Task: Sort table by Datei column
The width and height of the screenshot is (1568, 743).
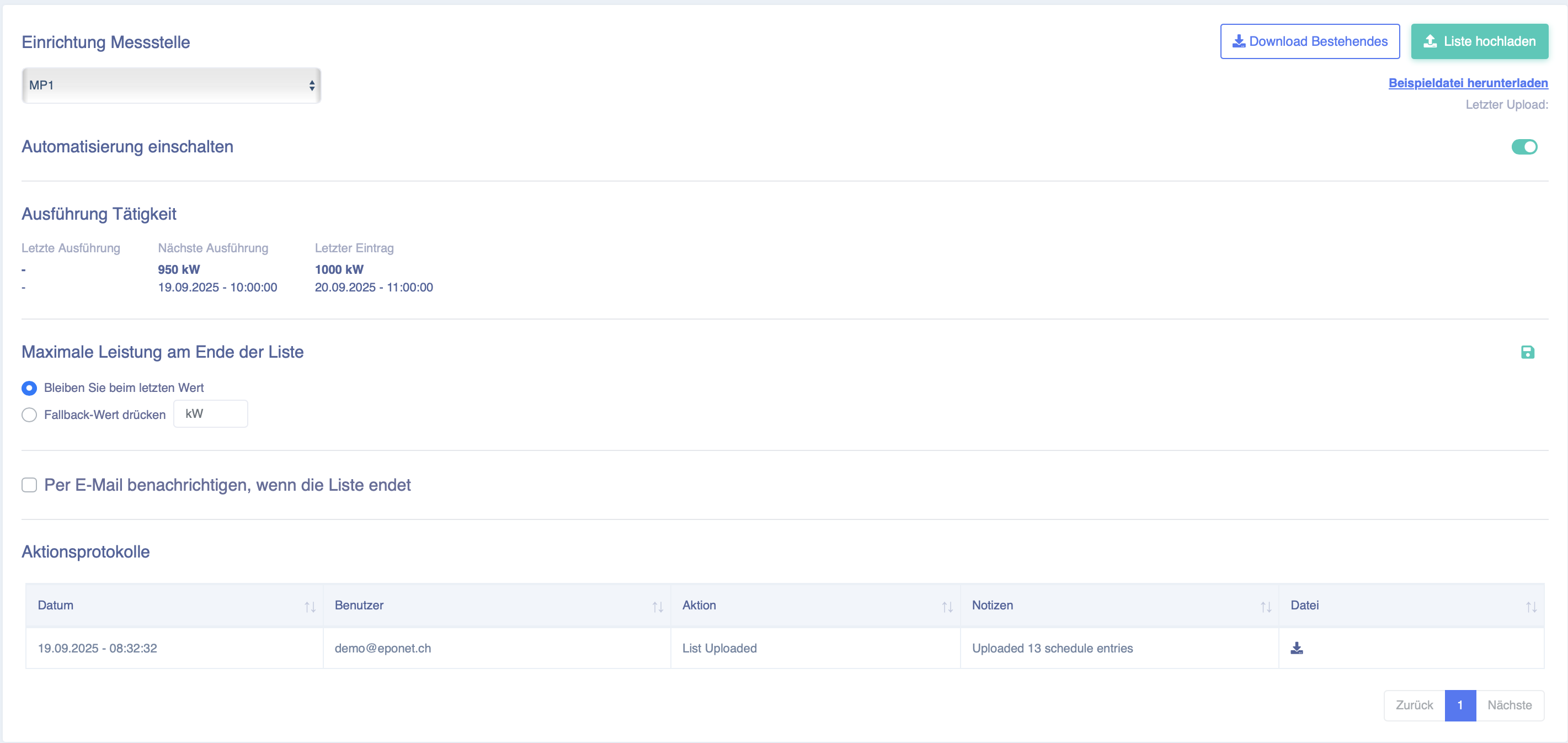Action: 1411,606
